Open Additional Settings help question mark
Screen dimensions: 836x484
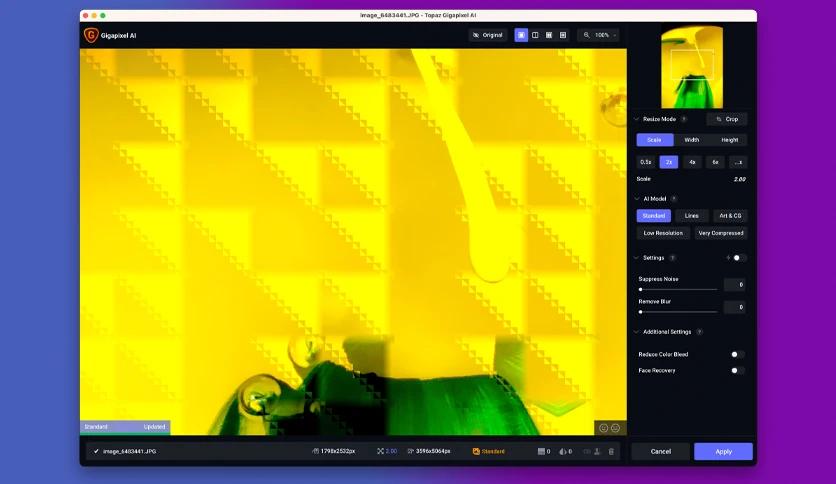[x=700, y=332]
